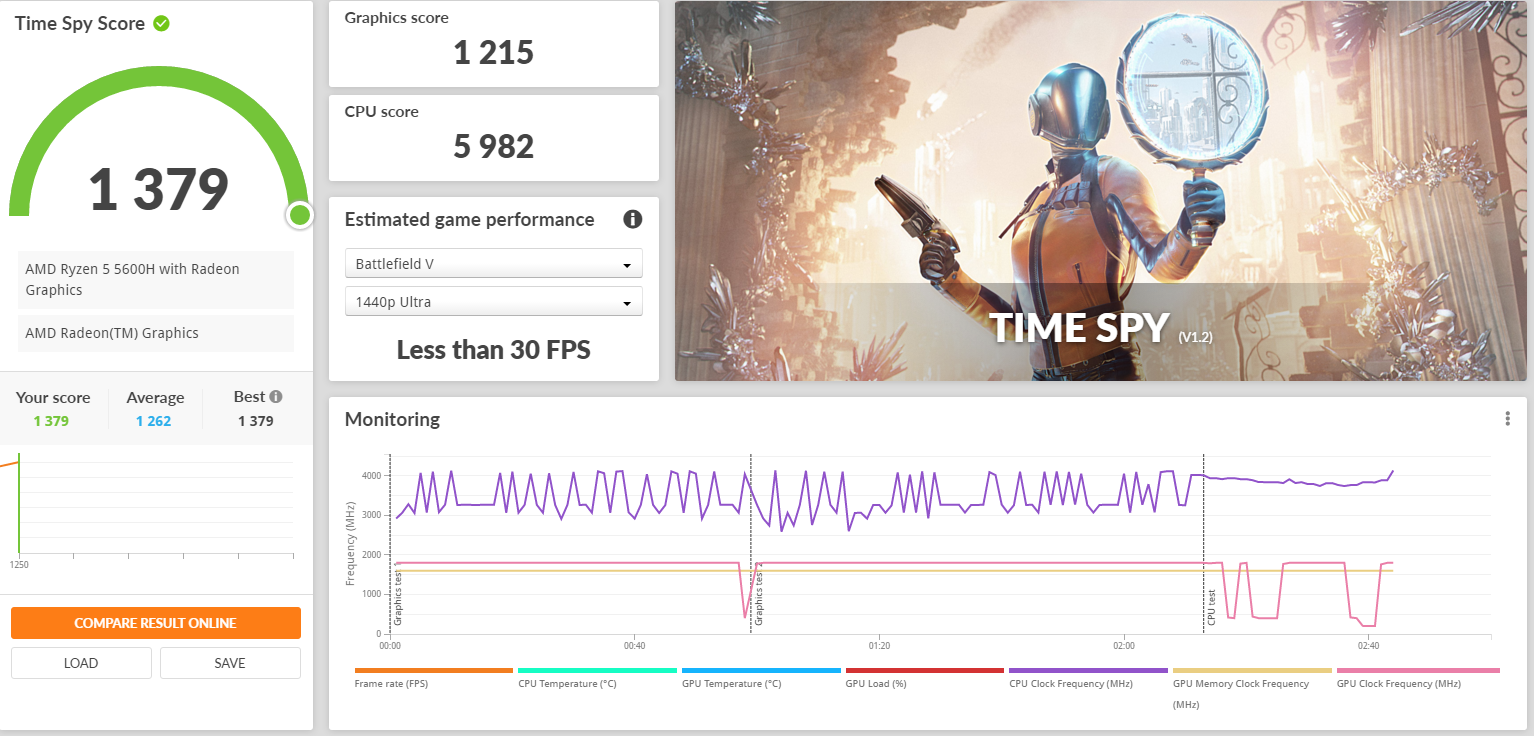This screenshot has width=1534, height=736.
Task: Click the green validated checkmark beside Time Spy Score
Action: pos(161,23)
